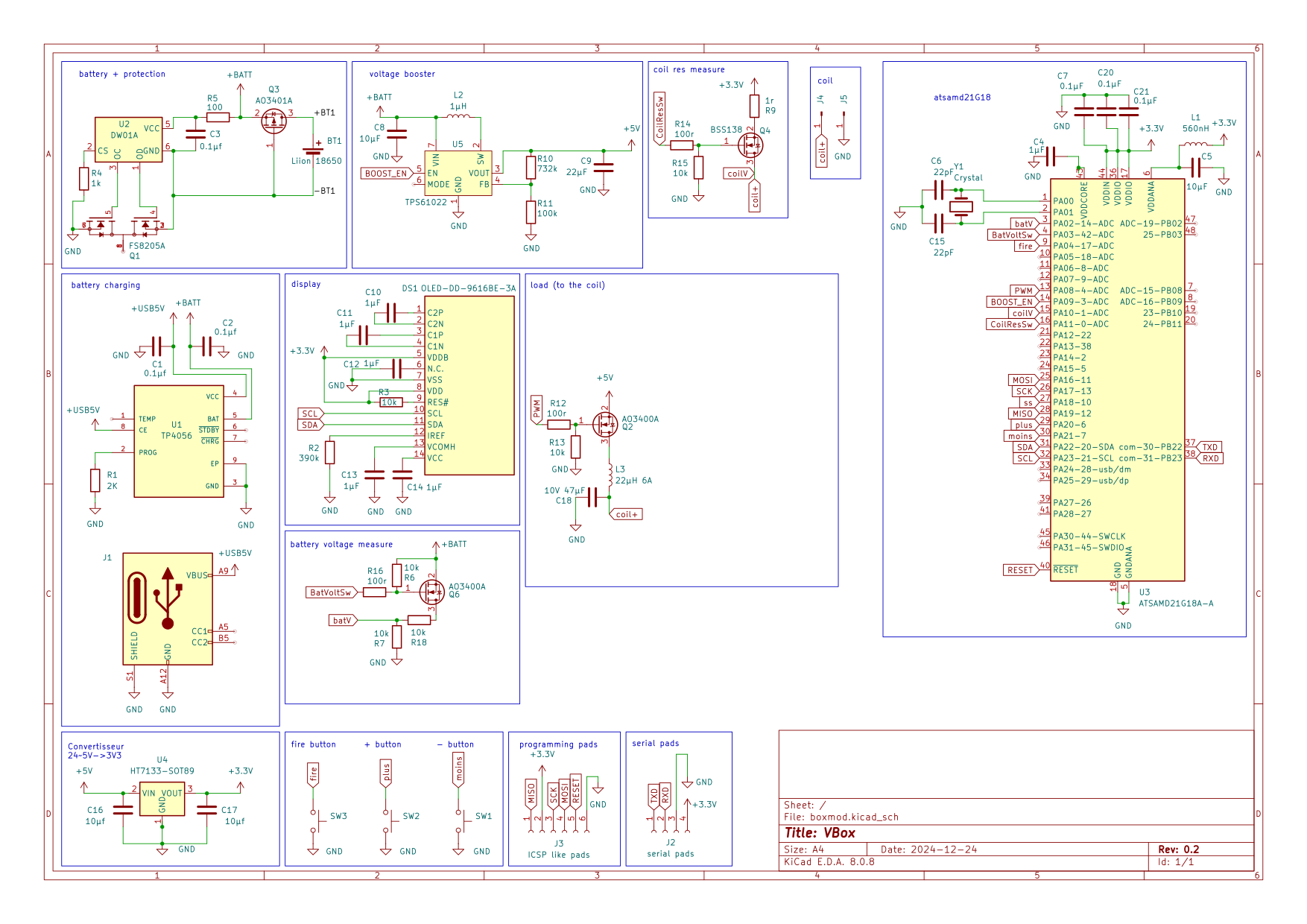The height and width of the screenshot is (924, 1307).
Task: Pick the R10 732k feedback resistor
Action: pyautogui.click(x=531, y=167)
